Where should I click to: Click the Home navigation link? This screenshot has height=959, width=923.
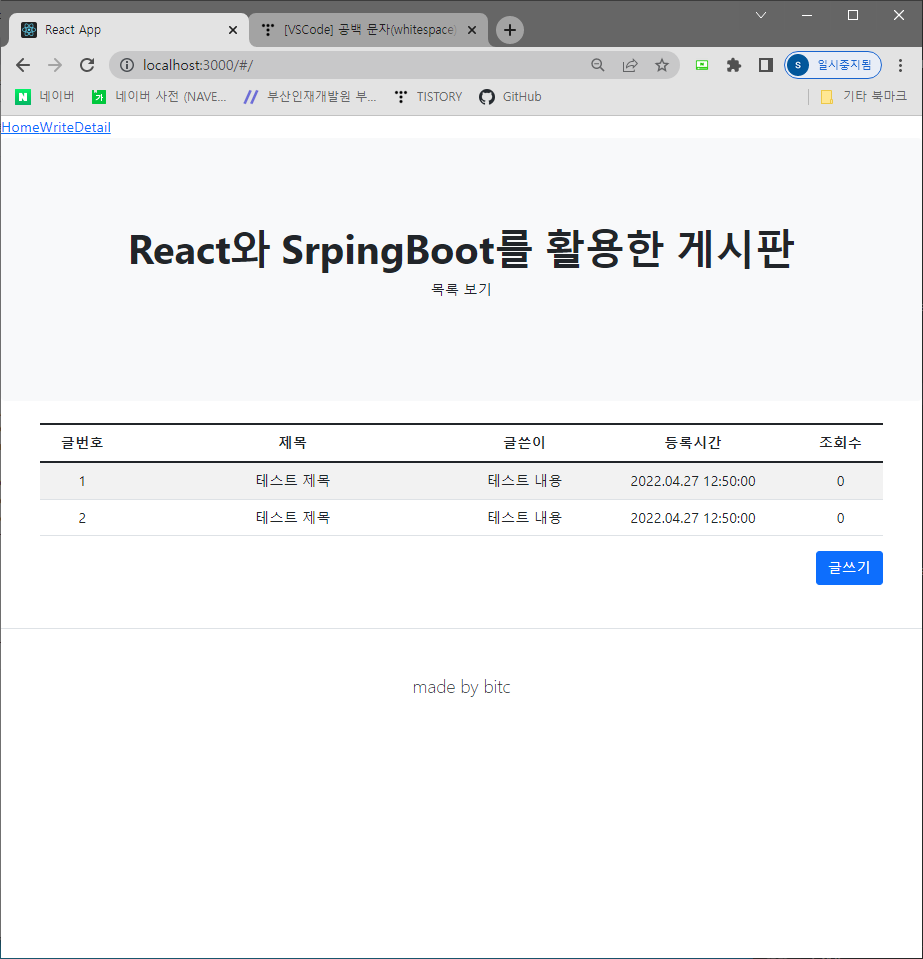coord(20,127)
